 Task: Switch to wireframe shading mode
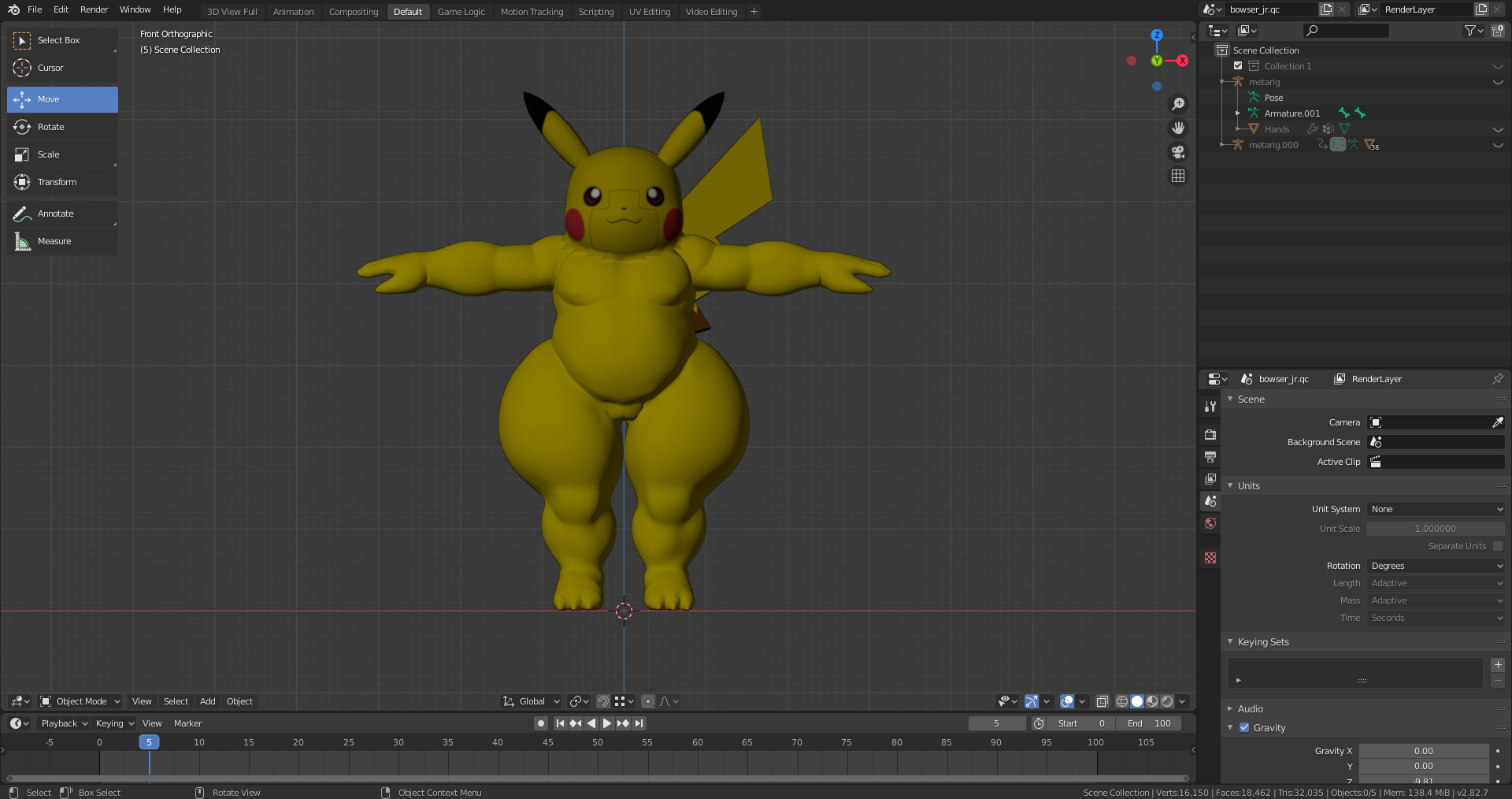tap(1122, 701)
